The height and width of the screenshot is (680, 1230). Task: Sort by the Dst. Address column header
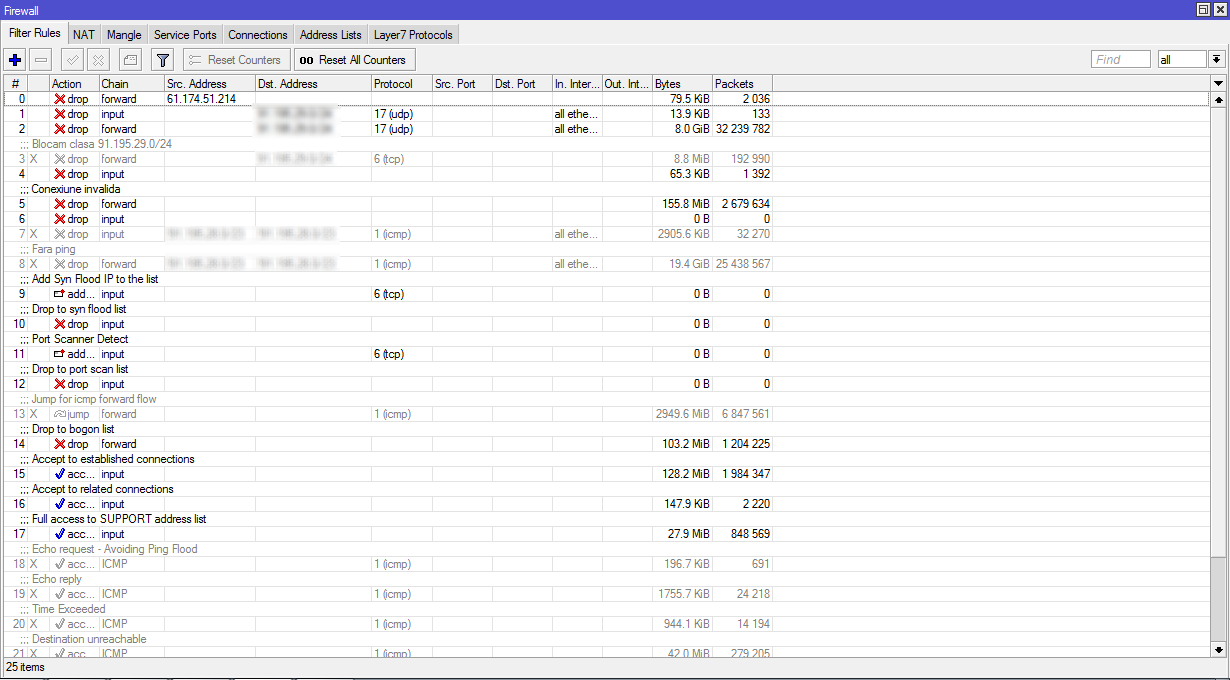(313, 84)
